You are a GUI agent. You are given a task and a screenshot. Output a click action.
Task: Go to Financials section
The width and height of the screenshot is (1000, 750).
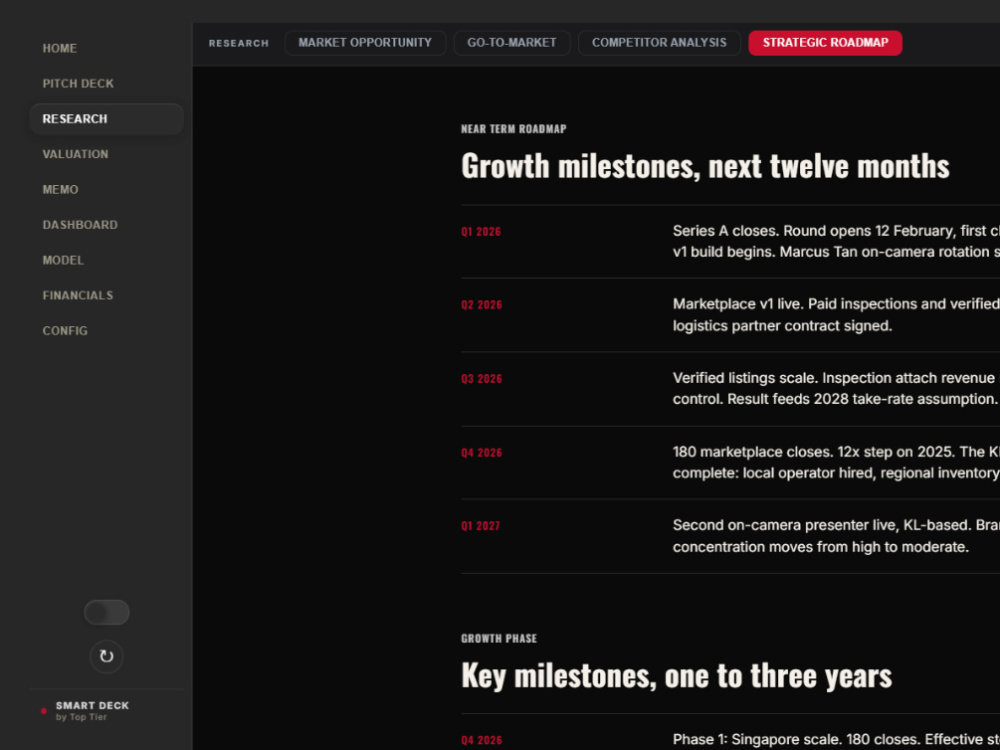(x=78, y=295)
